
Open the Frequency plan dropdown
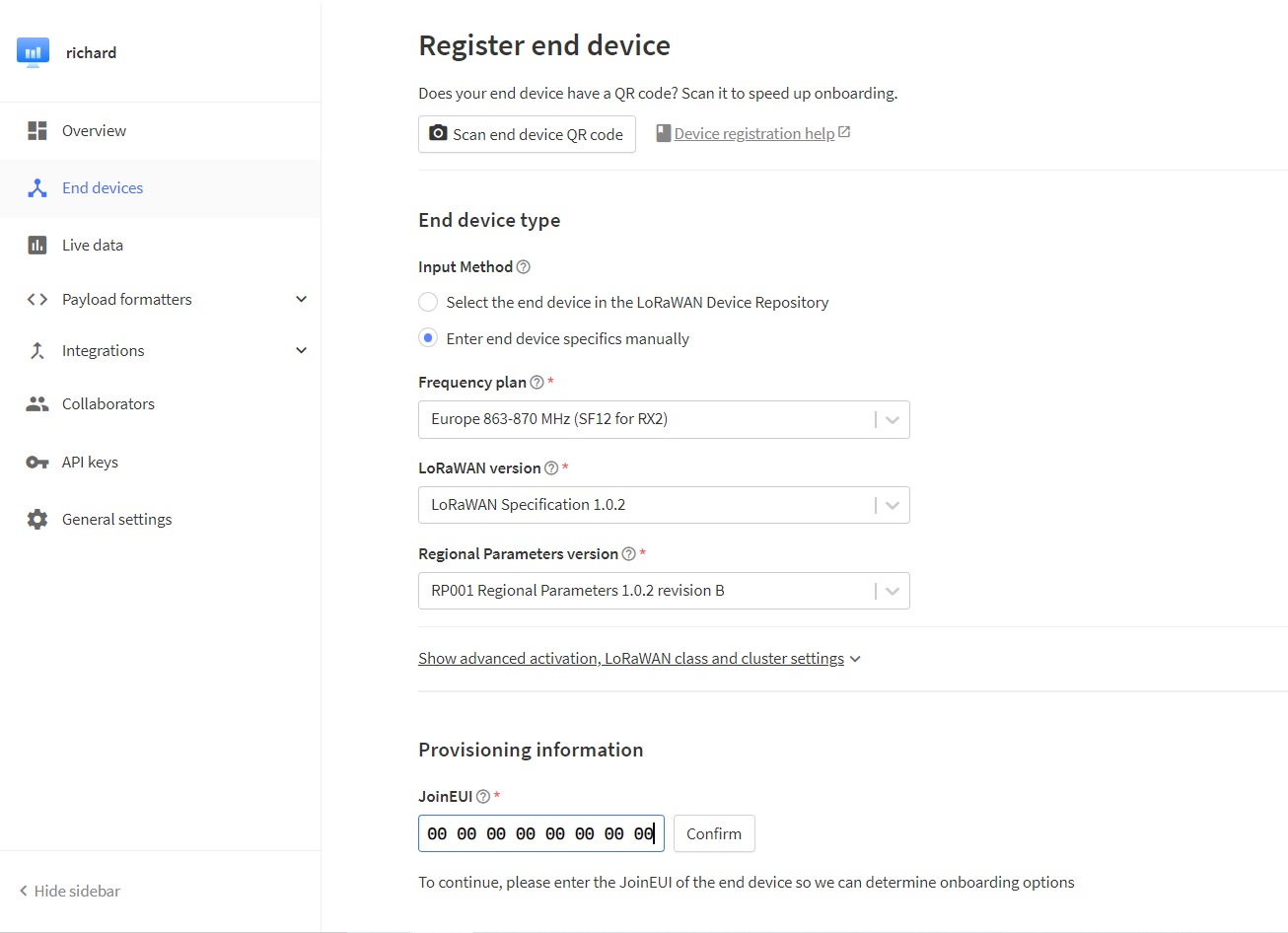tap(663, 419)
